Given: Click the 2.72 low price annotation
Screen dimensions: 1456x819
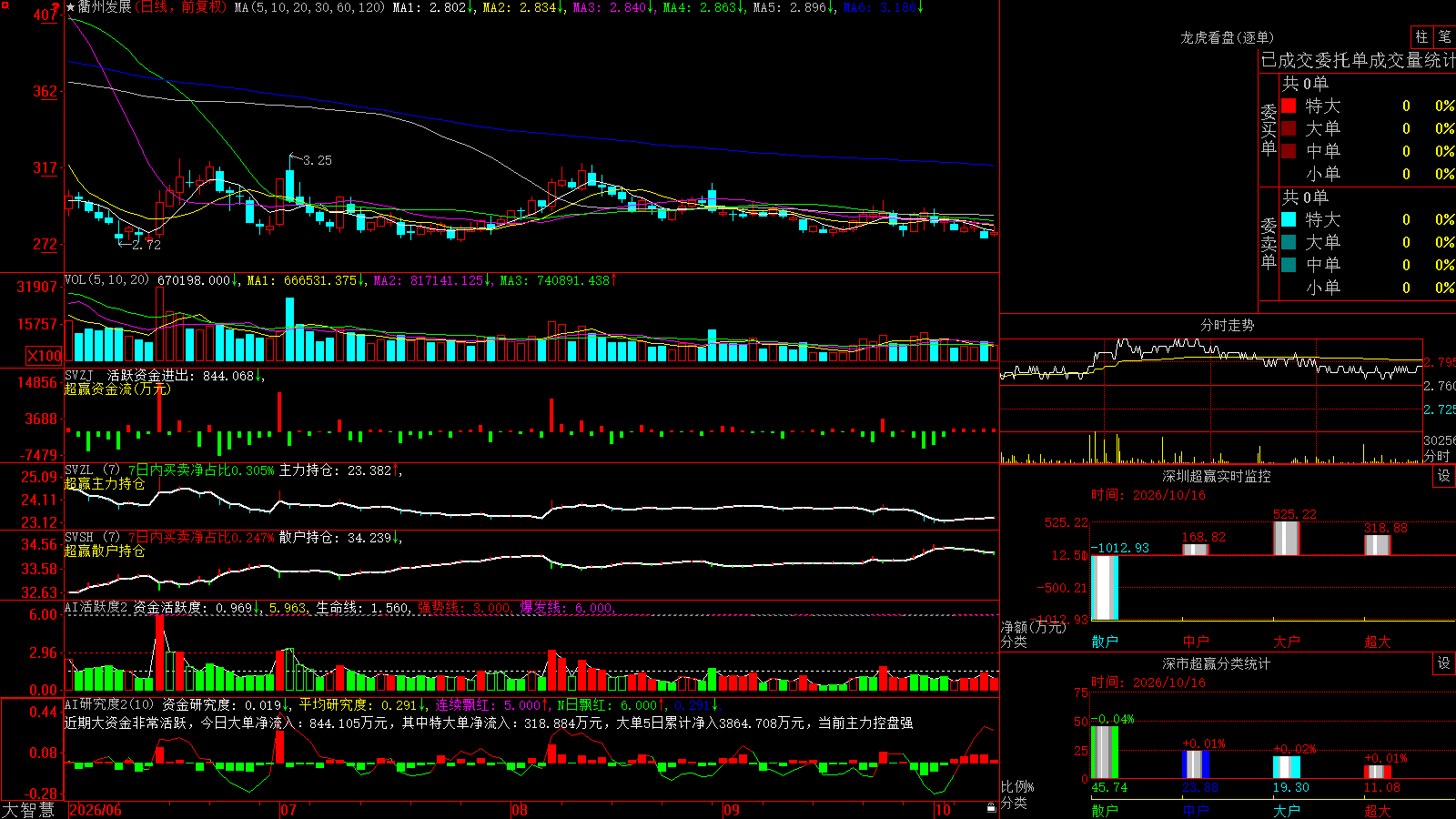Looking at the screenshot, I should [147, 245].
